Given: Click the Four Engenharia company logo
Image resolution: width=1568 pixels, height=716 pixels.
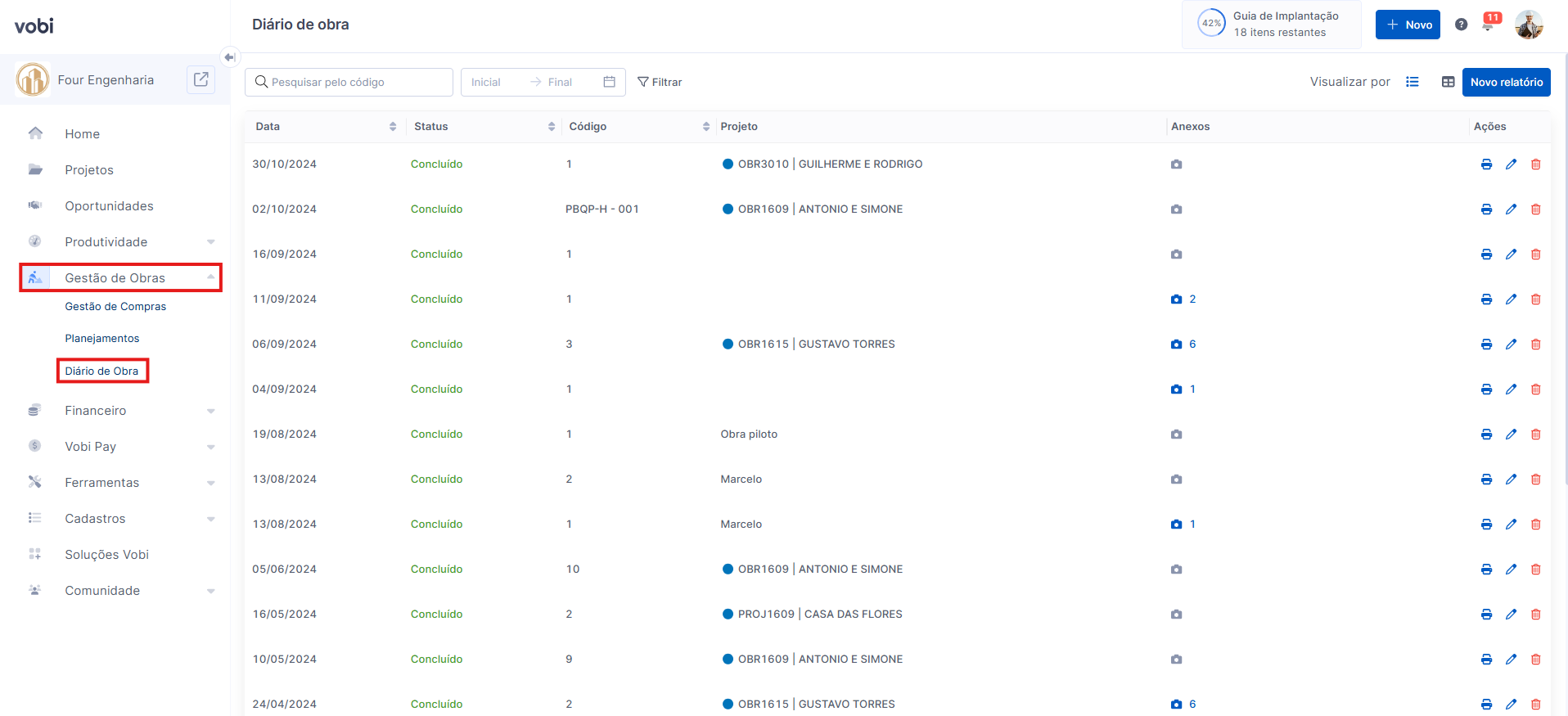Looking at the screenshot, I should pyautogui.click(x=33, y=79).
